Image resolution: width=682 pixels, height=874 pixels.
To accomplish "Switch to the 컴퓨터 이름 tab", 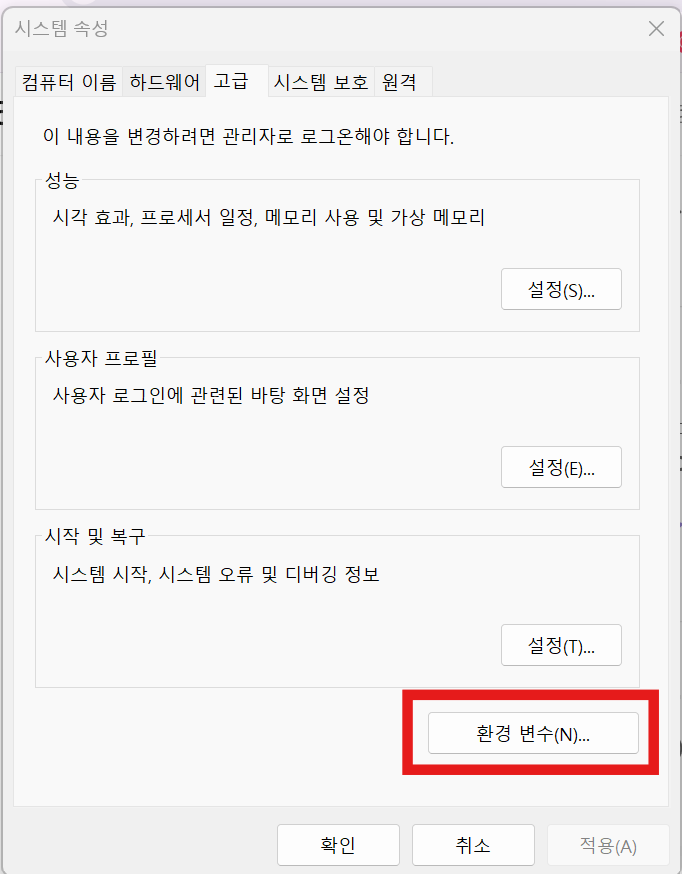I will click(x=69, y=82).
